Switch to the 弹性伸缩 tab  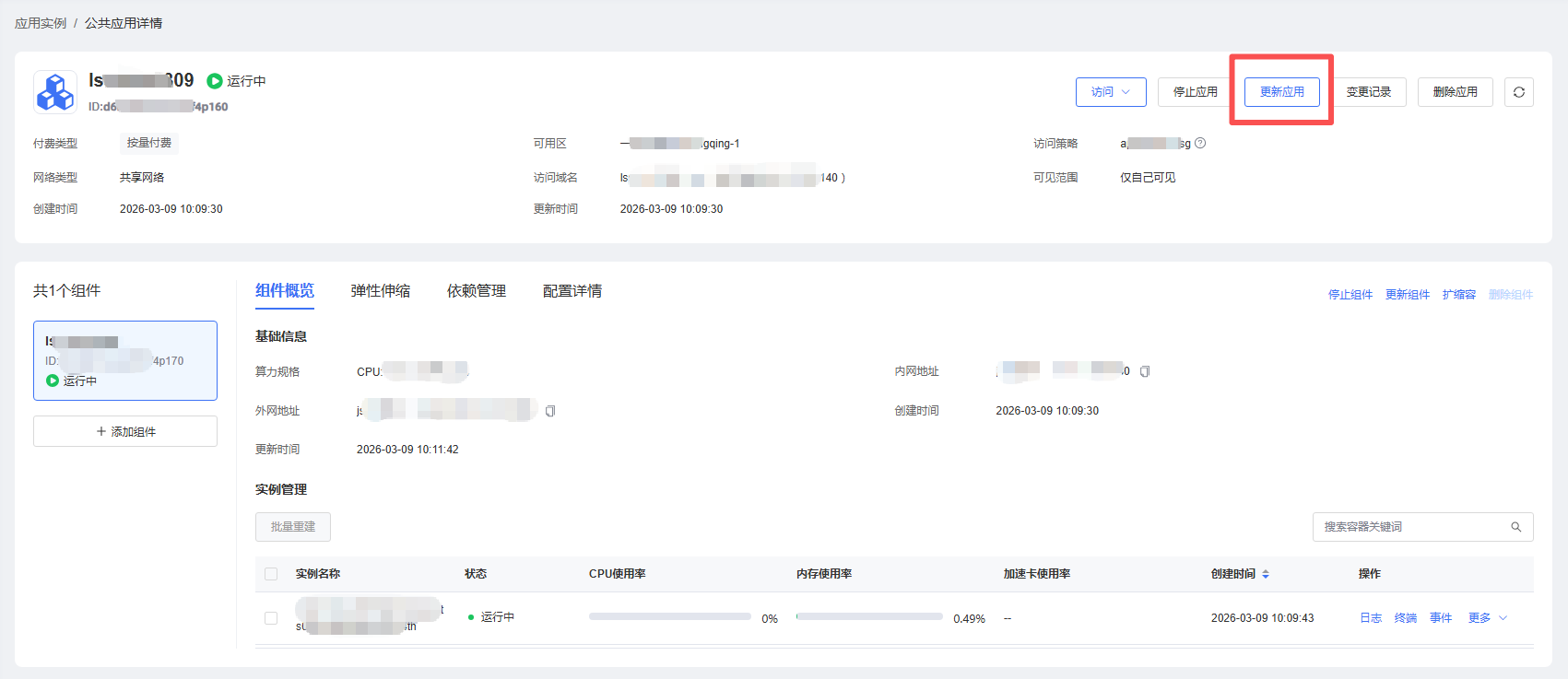pos(380,291)
